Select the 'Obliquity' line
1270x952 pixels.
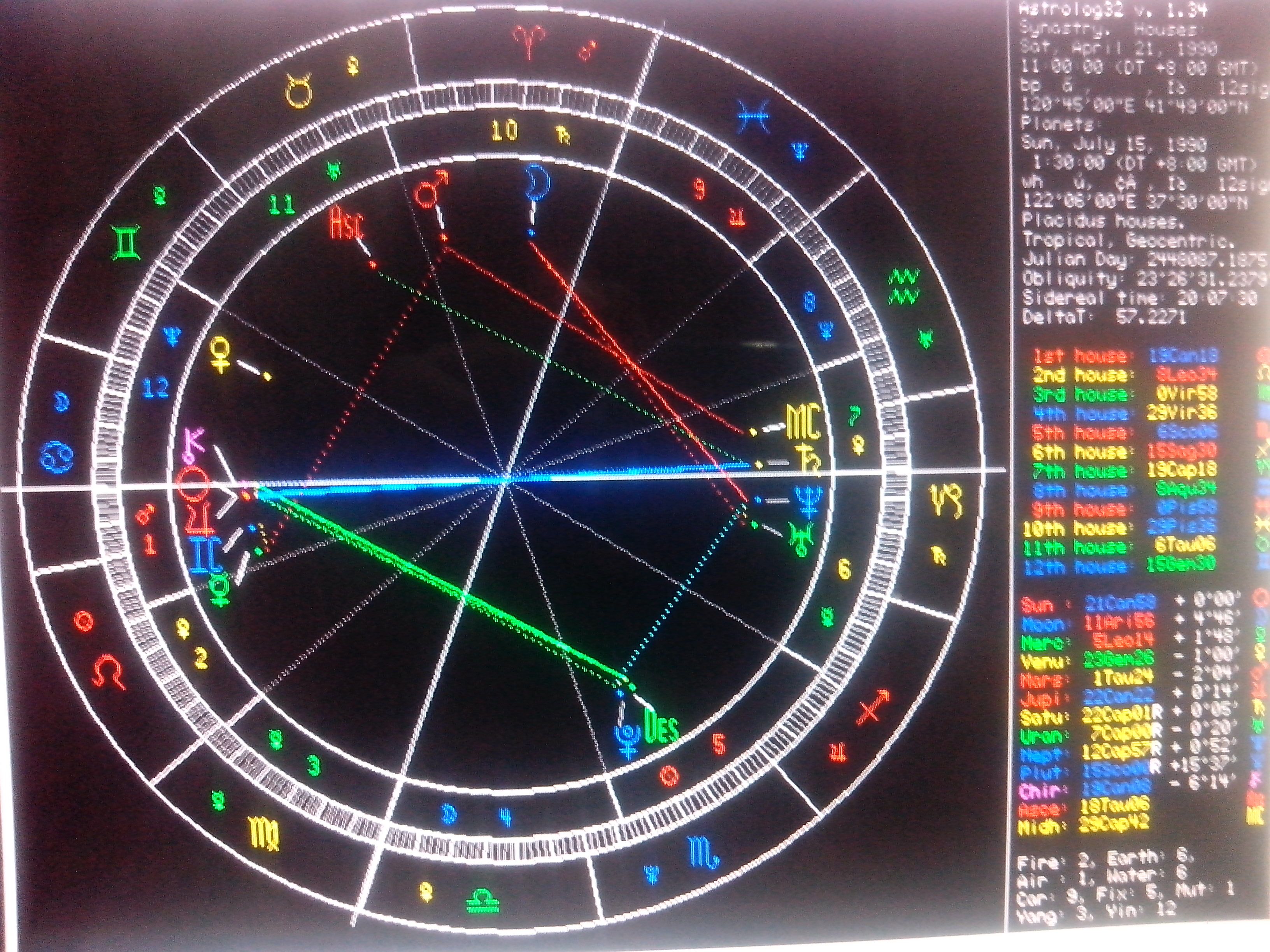point(1145,279)
